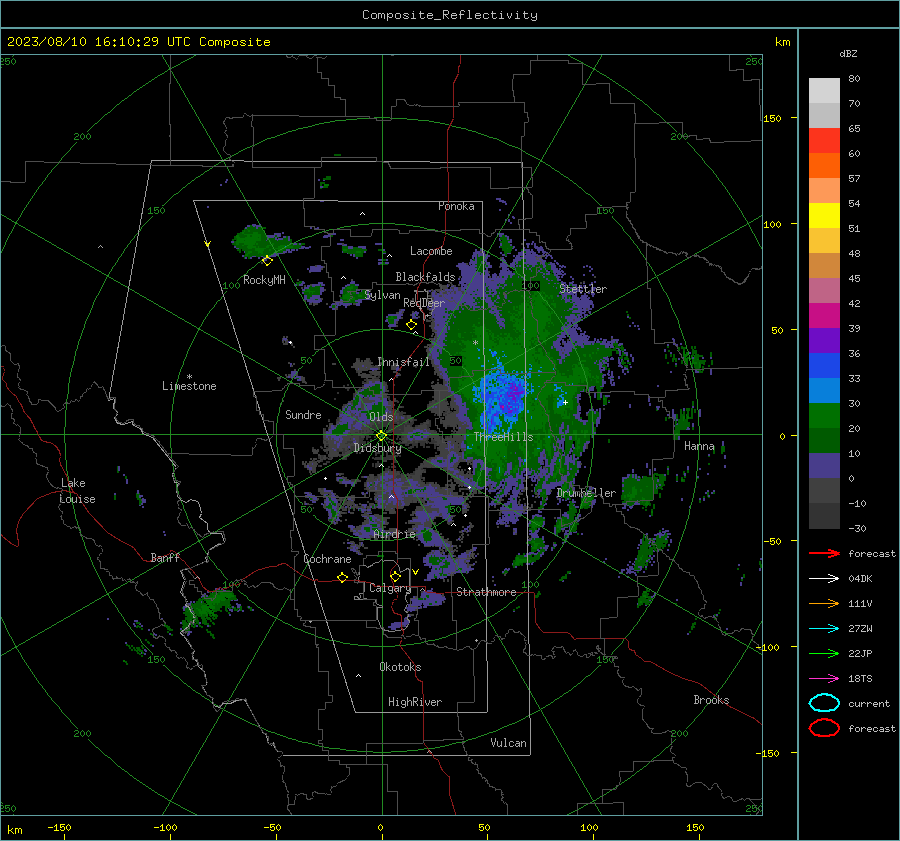Click the Sundre label

tap(303, 414)
